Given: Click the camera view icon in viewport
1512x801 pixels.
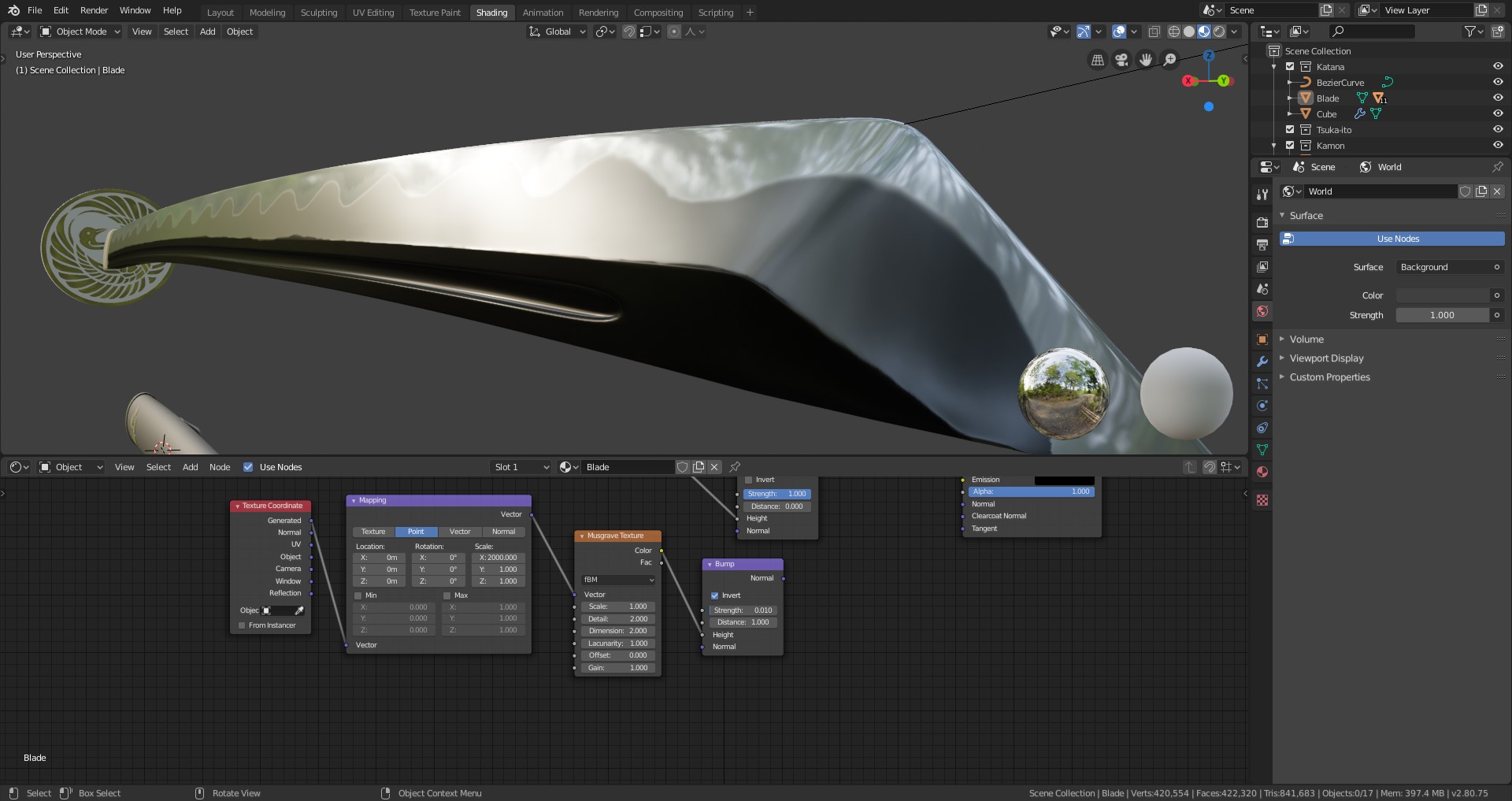Looking at the screenshot, I should tap(1121, 60).
